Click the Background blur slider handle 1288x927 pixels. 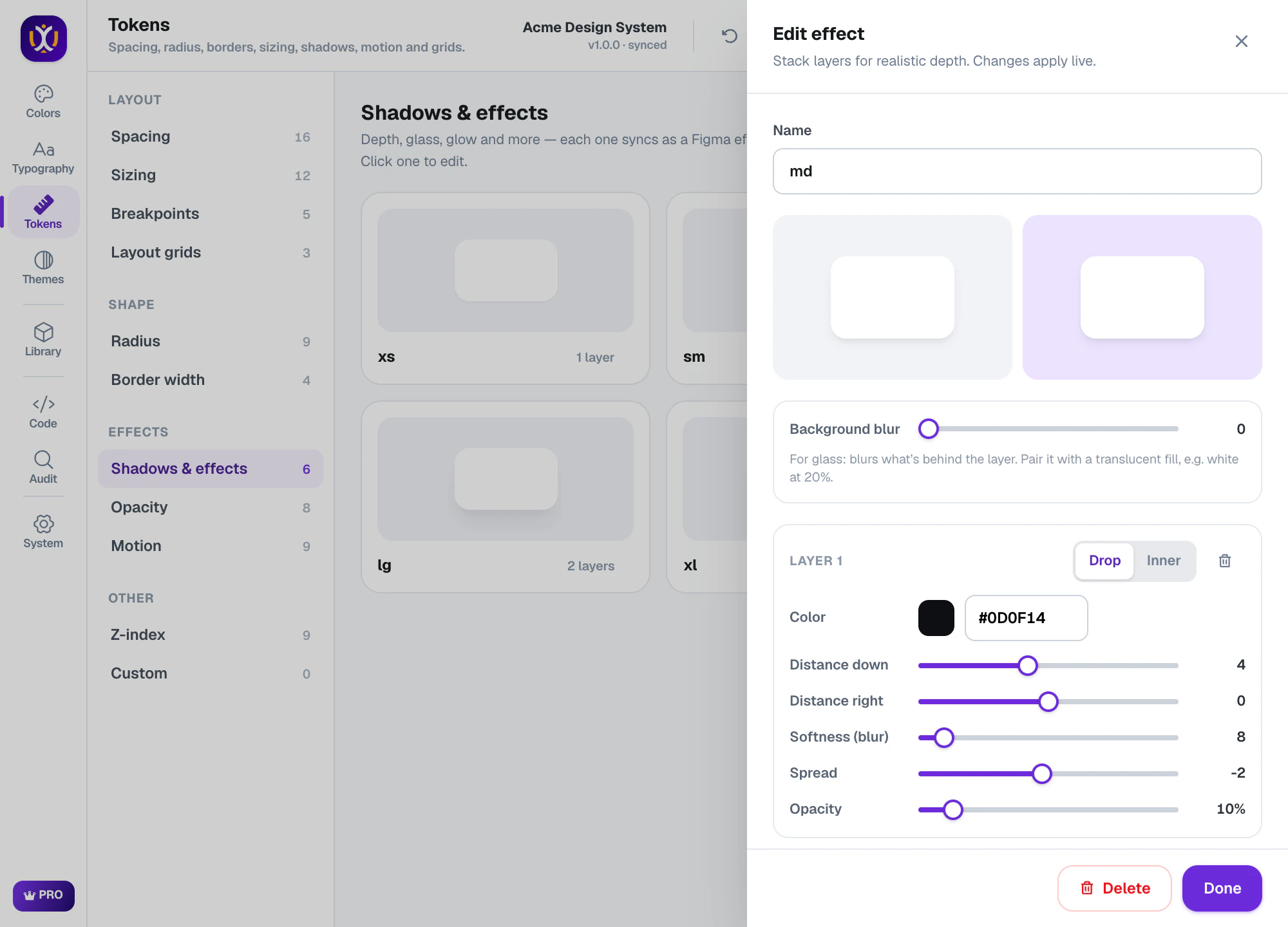click(929, 429)
